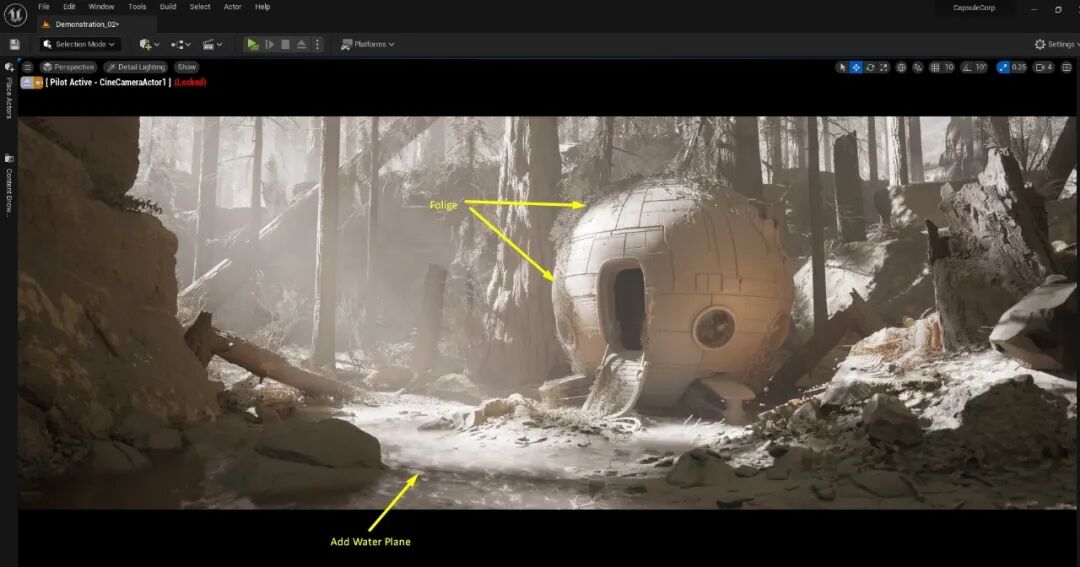Open the Select menu

(200, 7)
